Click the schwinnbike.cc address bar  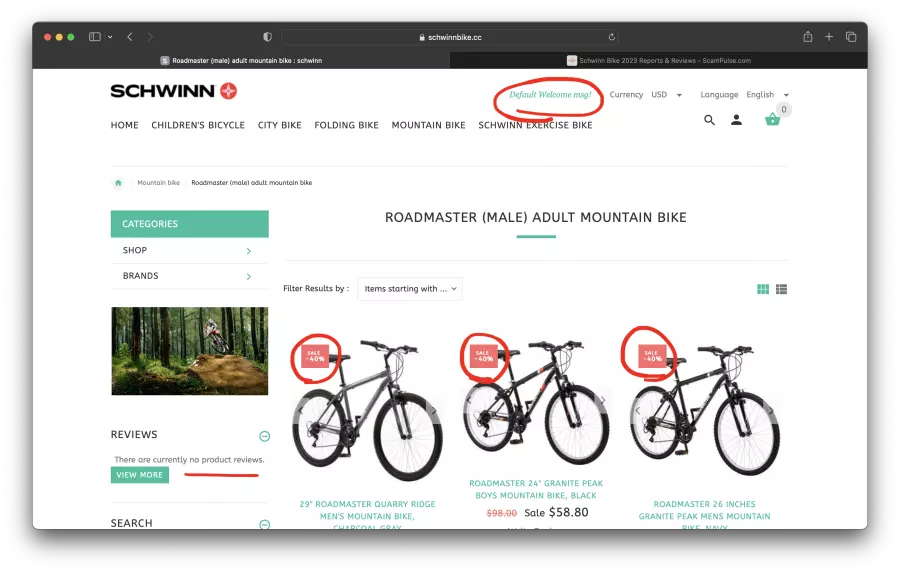click(450, 37)
